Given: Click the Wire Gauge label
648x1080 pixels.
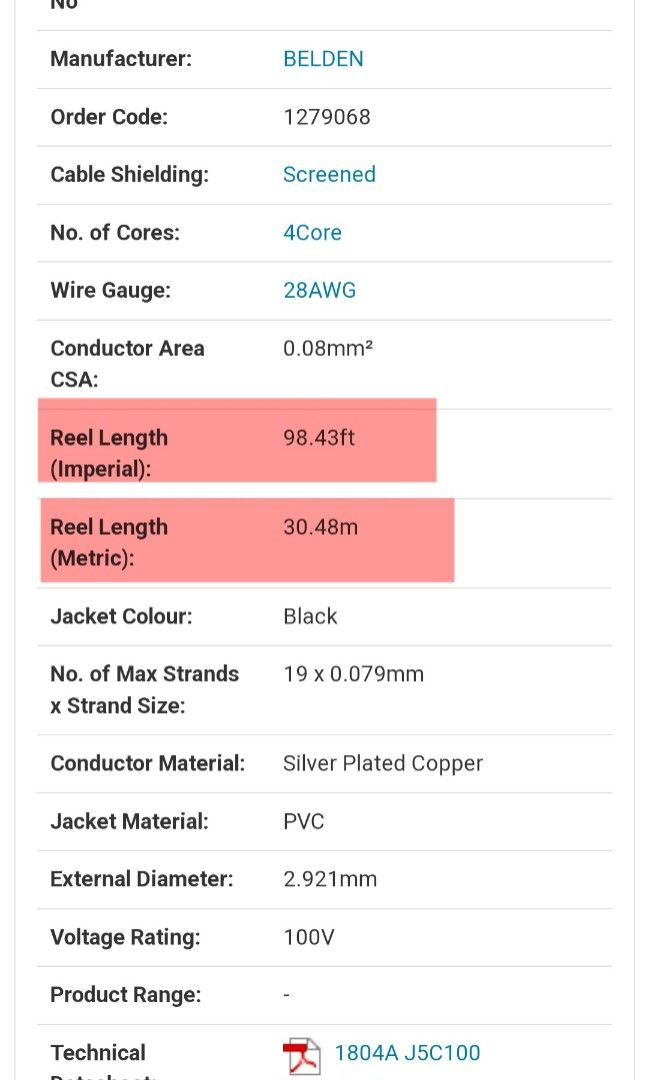Looking at the screenshot, I should click(111, 290).
